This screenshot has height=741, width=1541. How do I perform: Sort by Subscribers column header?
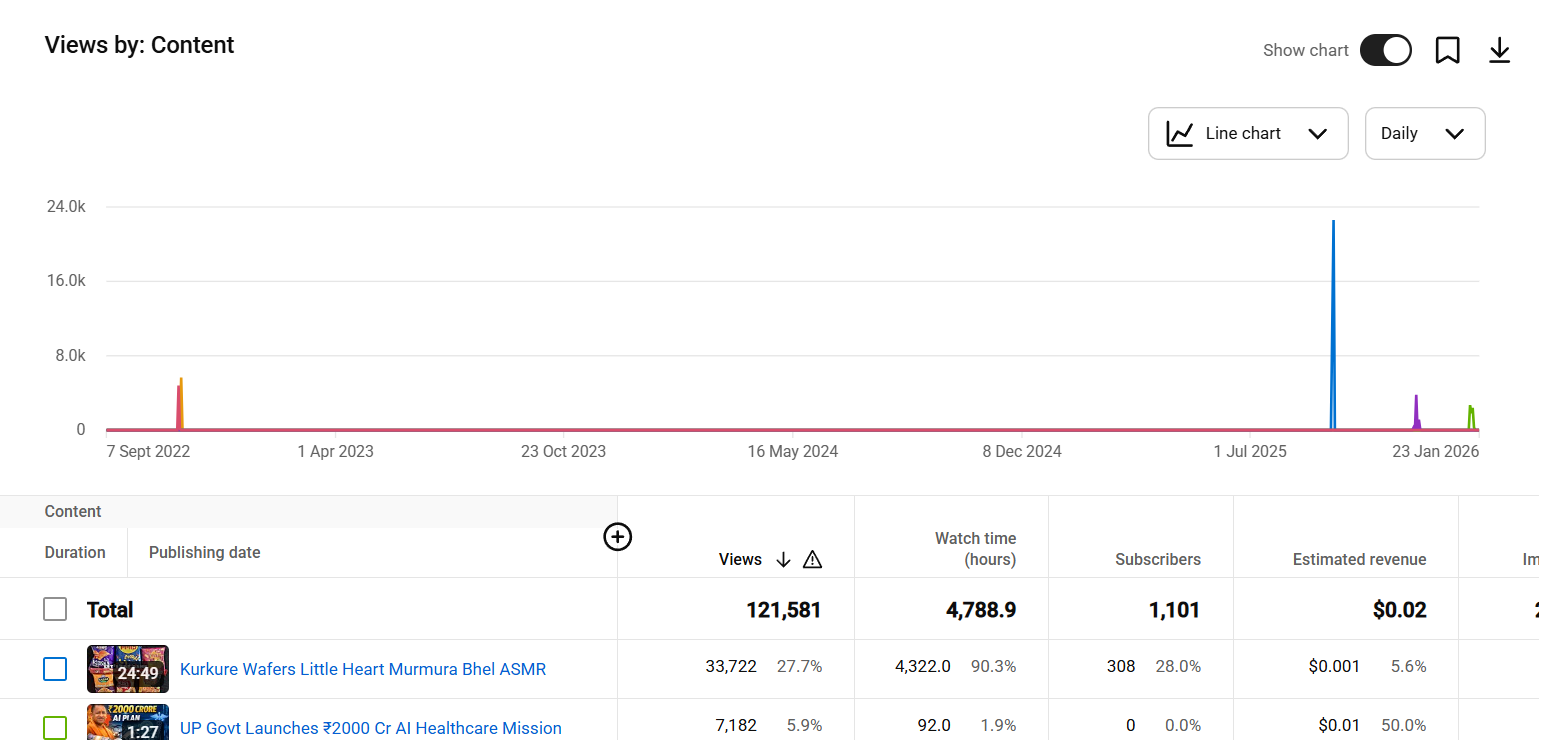[x=1157, y=559]
